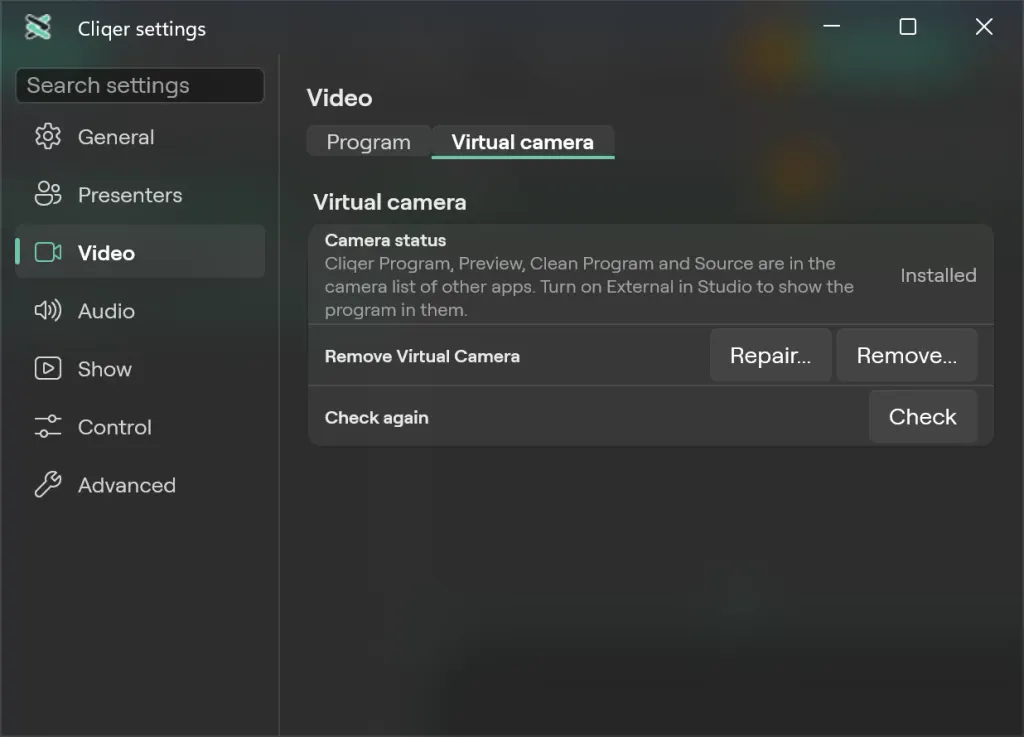Click the Cliqer settings window title
This screenshot has height=737, width=1024.
point(142,29)
